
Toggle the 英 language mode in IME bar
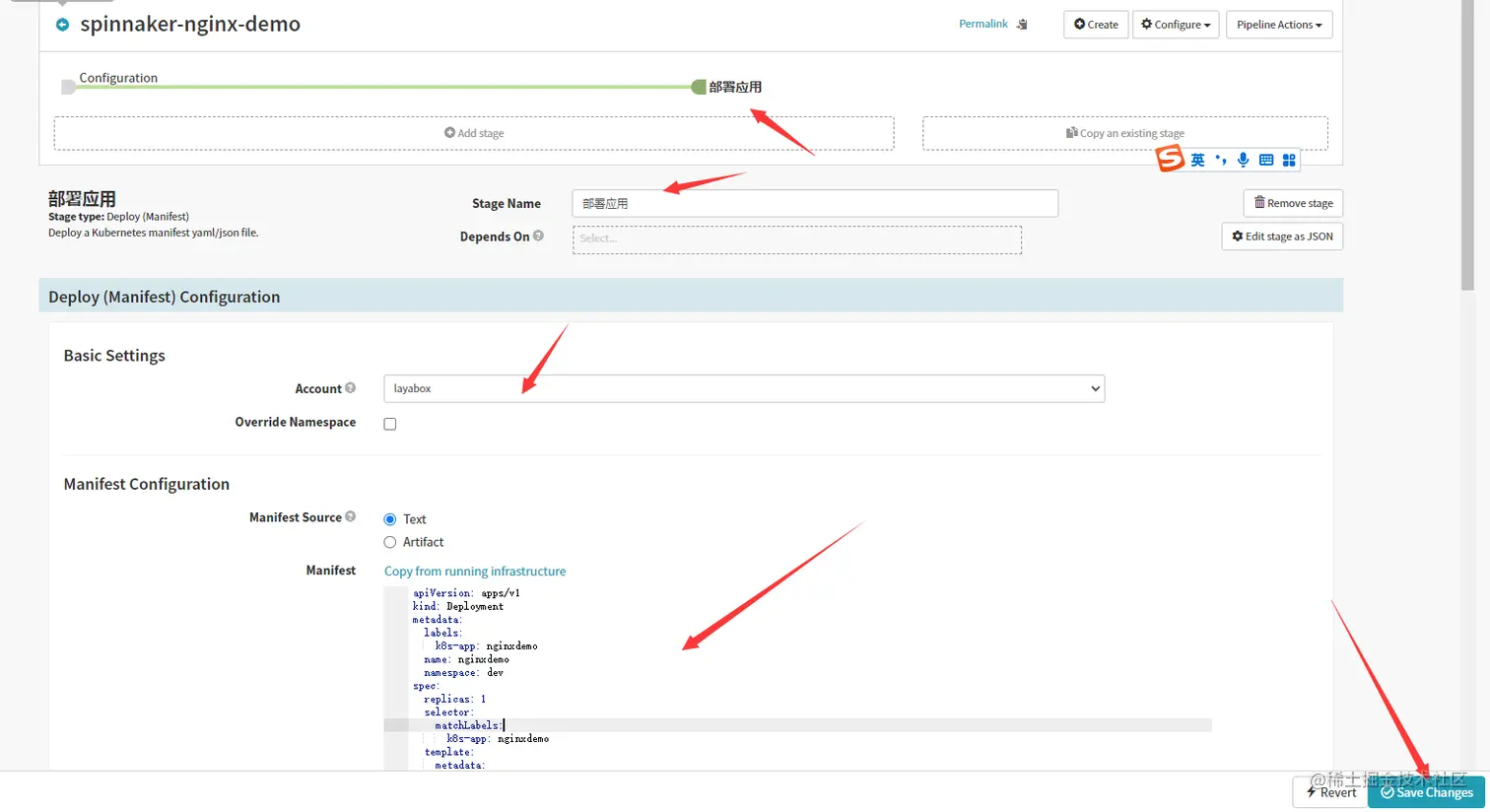(1197, 160)
